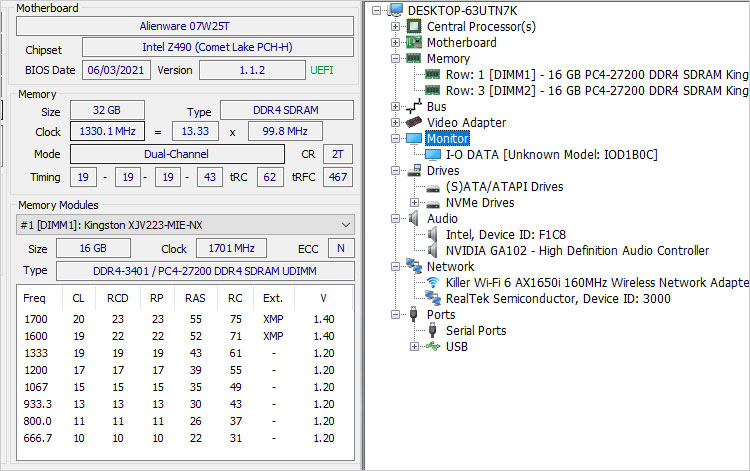
Task: Select the Video Adapter tree item
Action: point(466,122)
